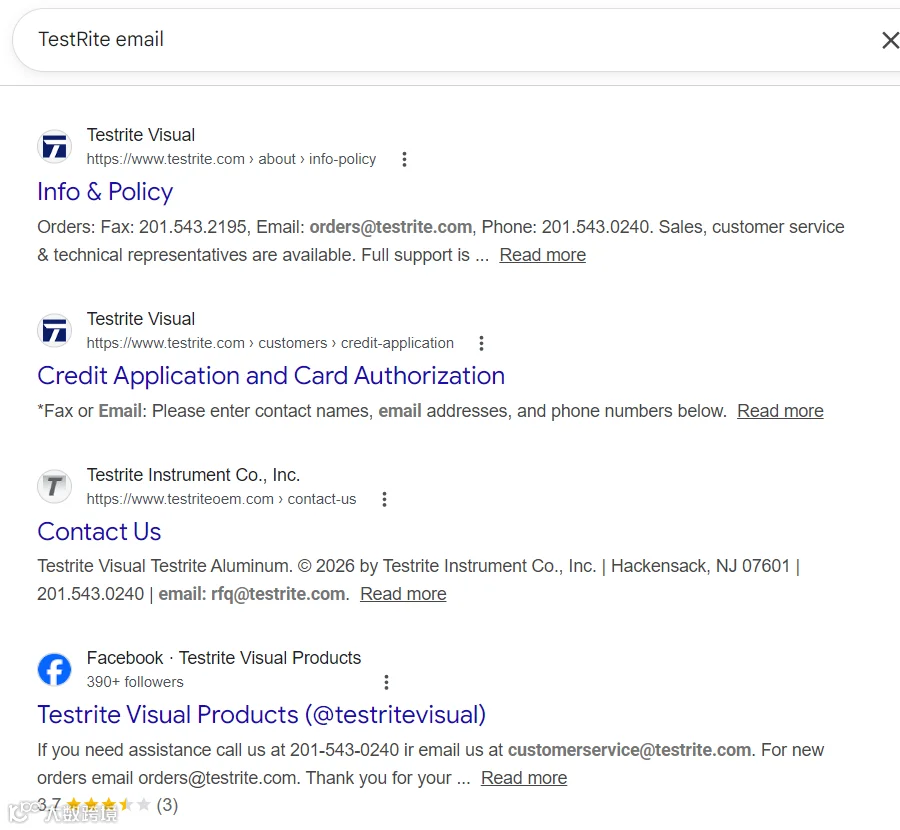Open three-dot menu for credit-application result
The height and width of the screenshot is (830, 900).
pos(481,343)
